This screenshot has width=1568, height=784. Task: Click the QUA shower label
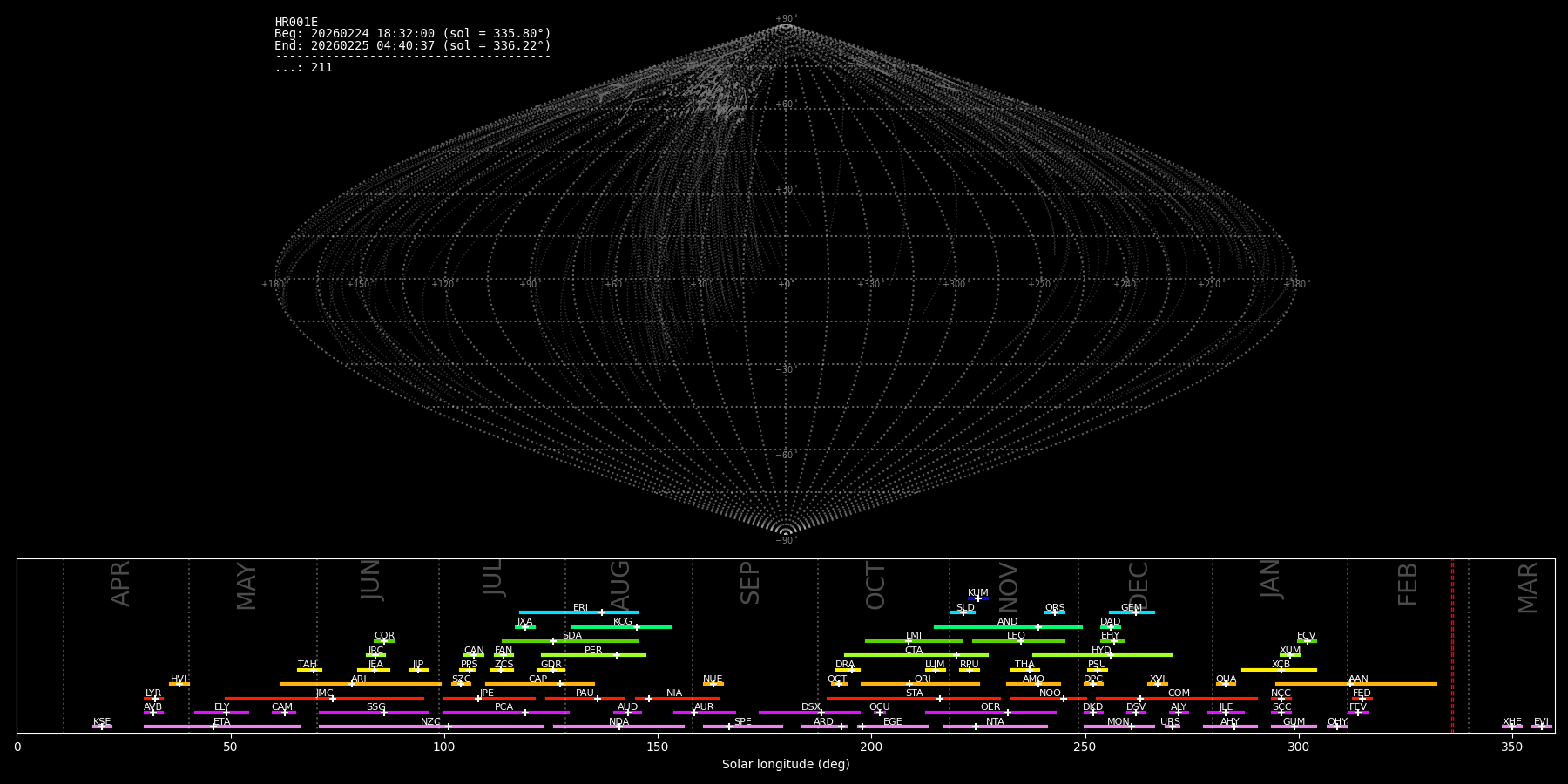1226,679
